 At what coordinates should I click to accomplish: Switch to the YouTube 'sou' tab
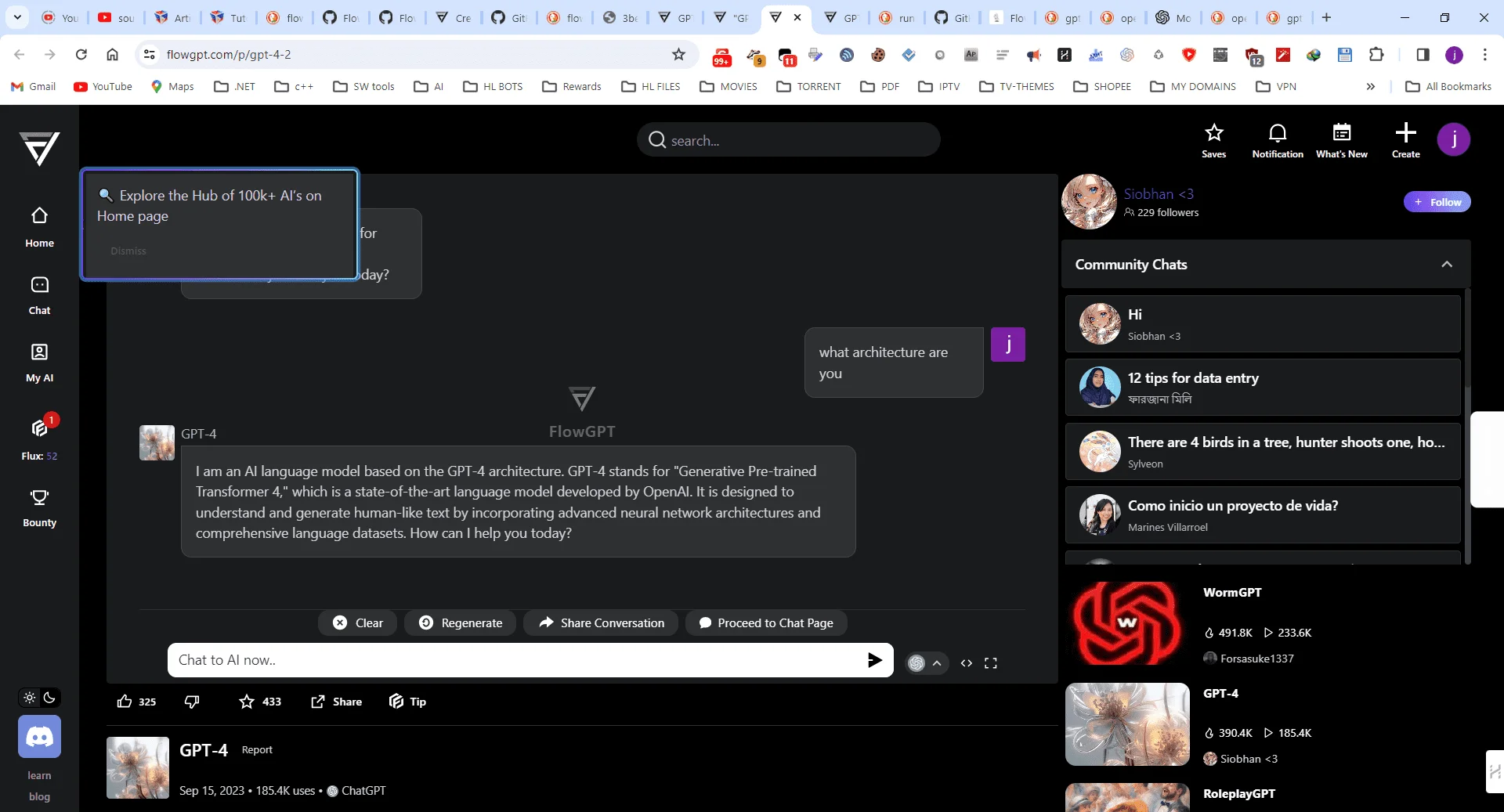pyautogui.click(x=117, y=17)
